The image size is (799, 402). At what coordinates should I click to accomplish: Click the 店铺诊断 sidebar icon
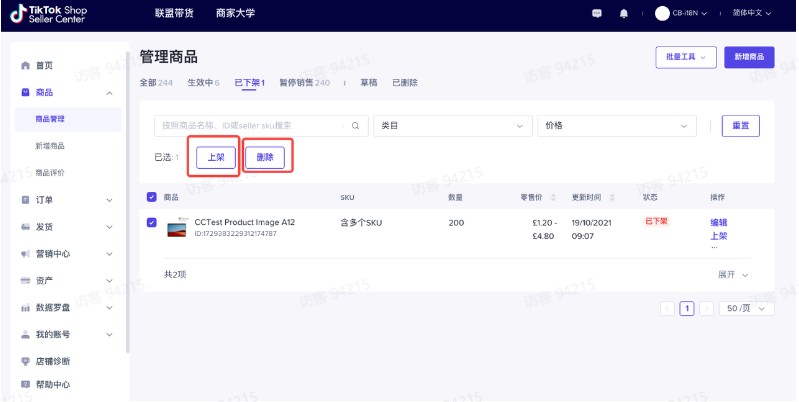pos(26,361)
